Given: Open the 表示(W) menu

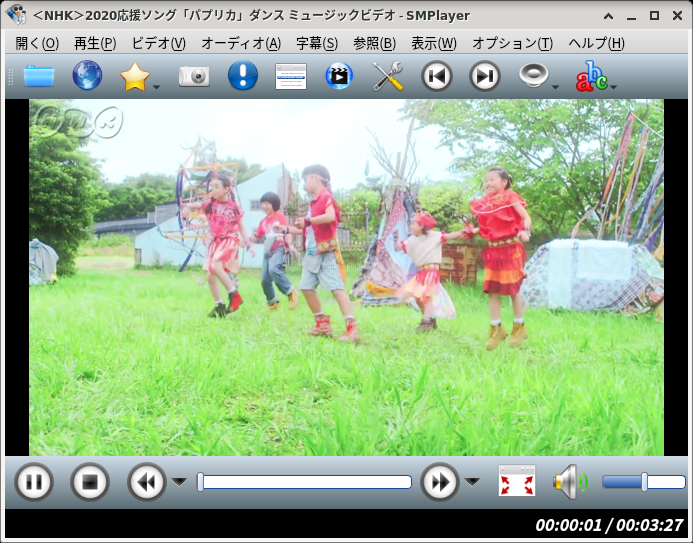Looking at the screenshot, I should 434,43.
